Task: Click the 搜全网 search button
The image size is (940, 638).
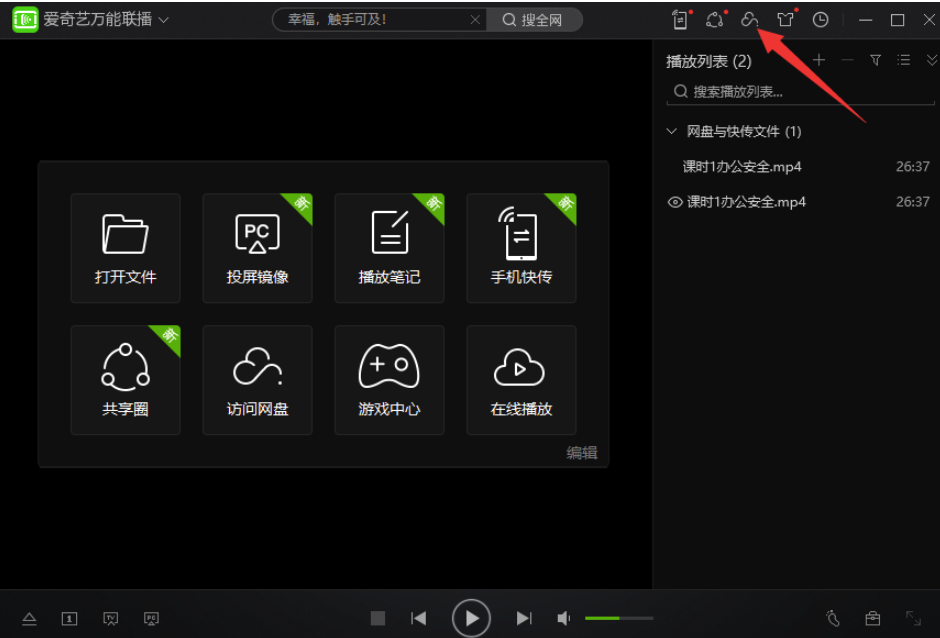Action: tap(533, 20)
